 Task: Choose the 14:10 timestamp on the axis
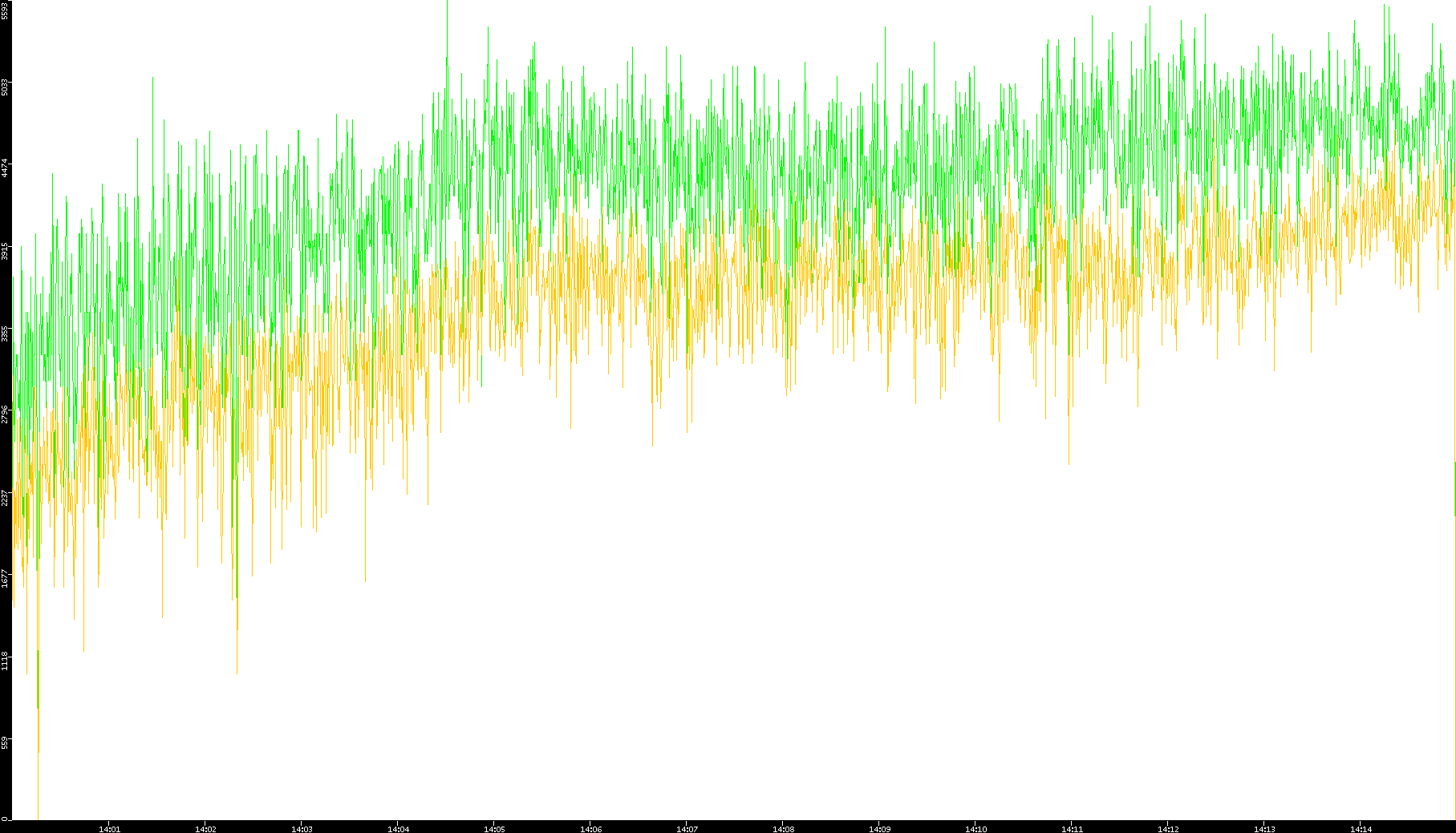975,829
